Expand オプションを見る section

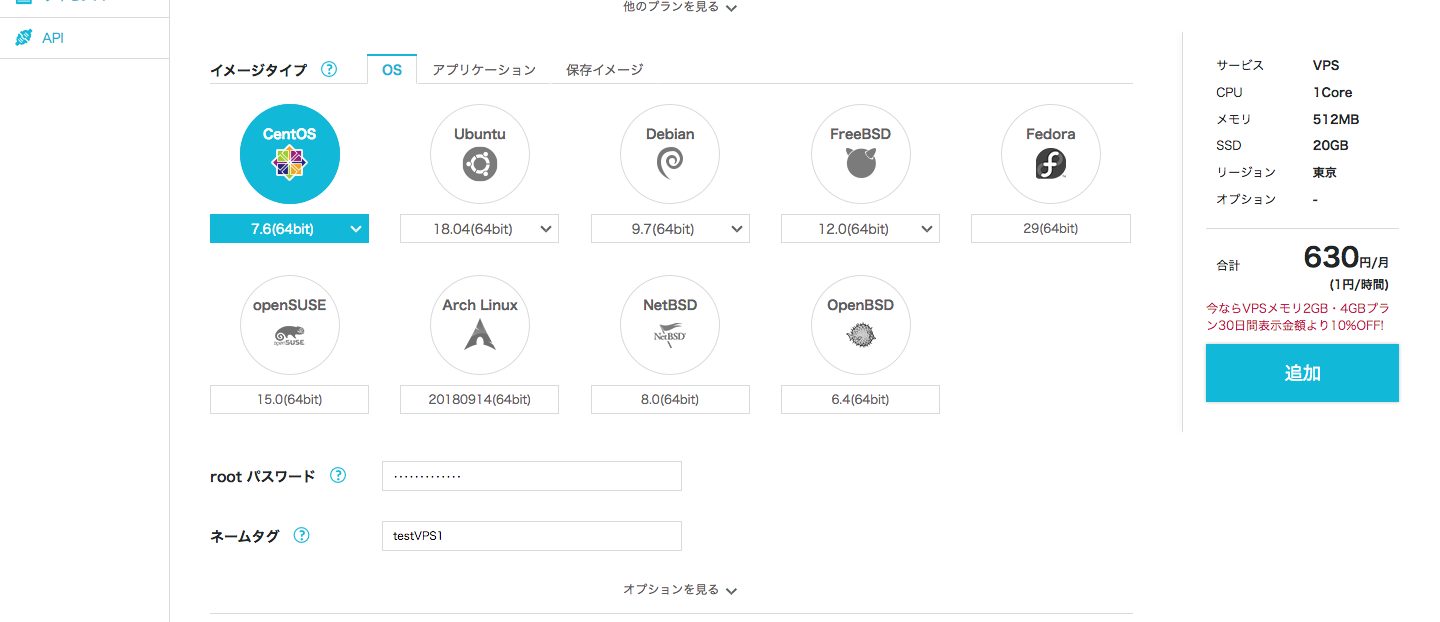click(x=680, y=590)
